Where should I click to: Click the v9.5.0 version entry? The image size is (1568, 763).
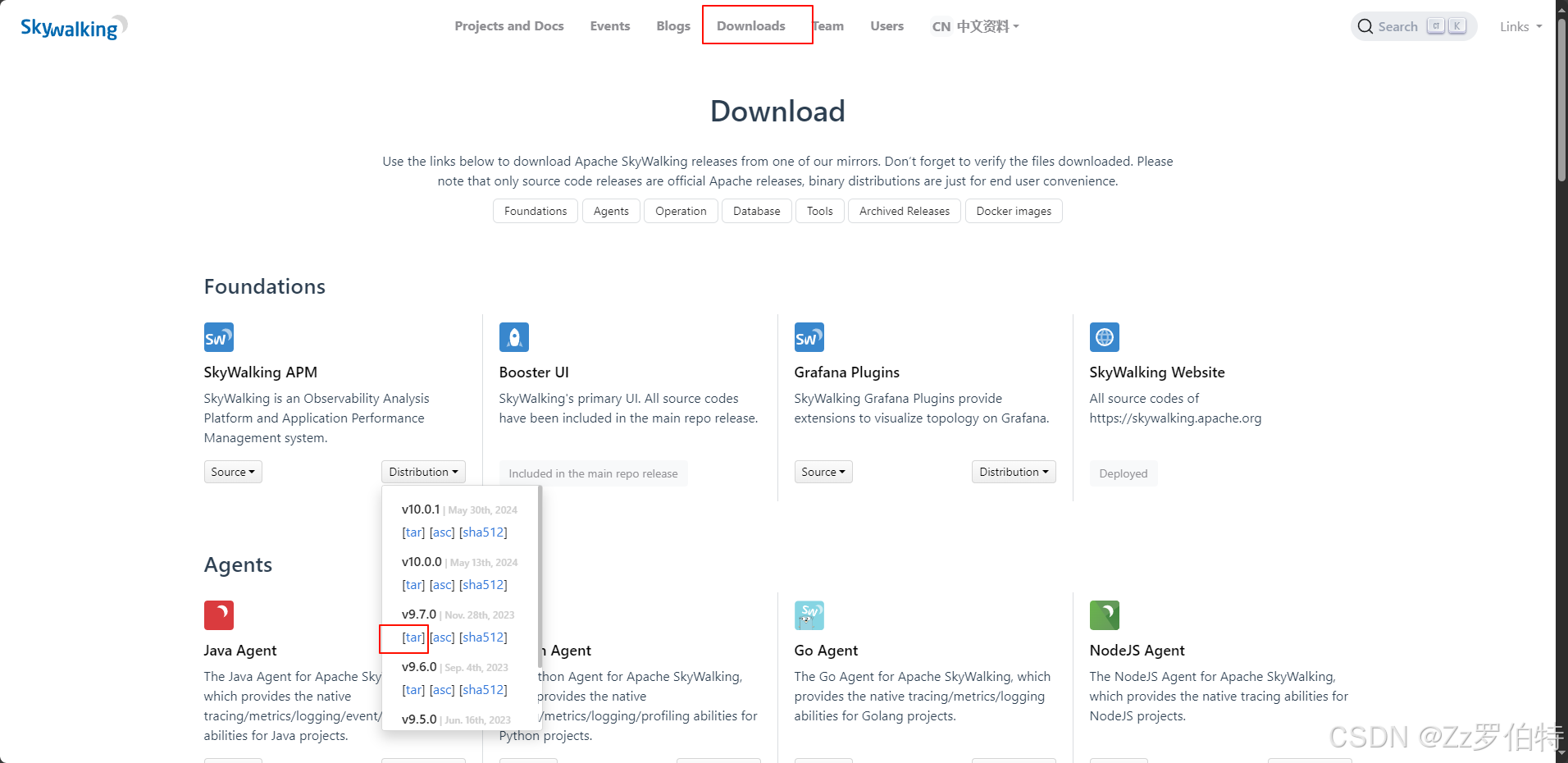click(x=419, y=720)
